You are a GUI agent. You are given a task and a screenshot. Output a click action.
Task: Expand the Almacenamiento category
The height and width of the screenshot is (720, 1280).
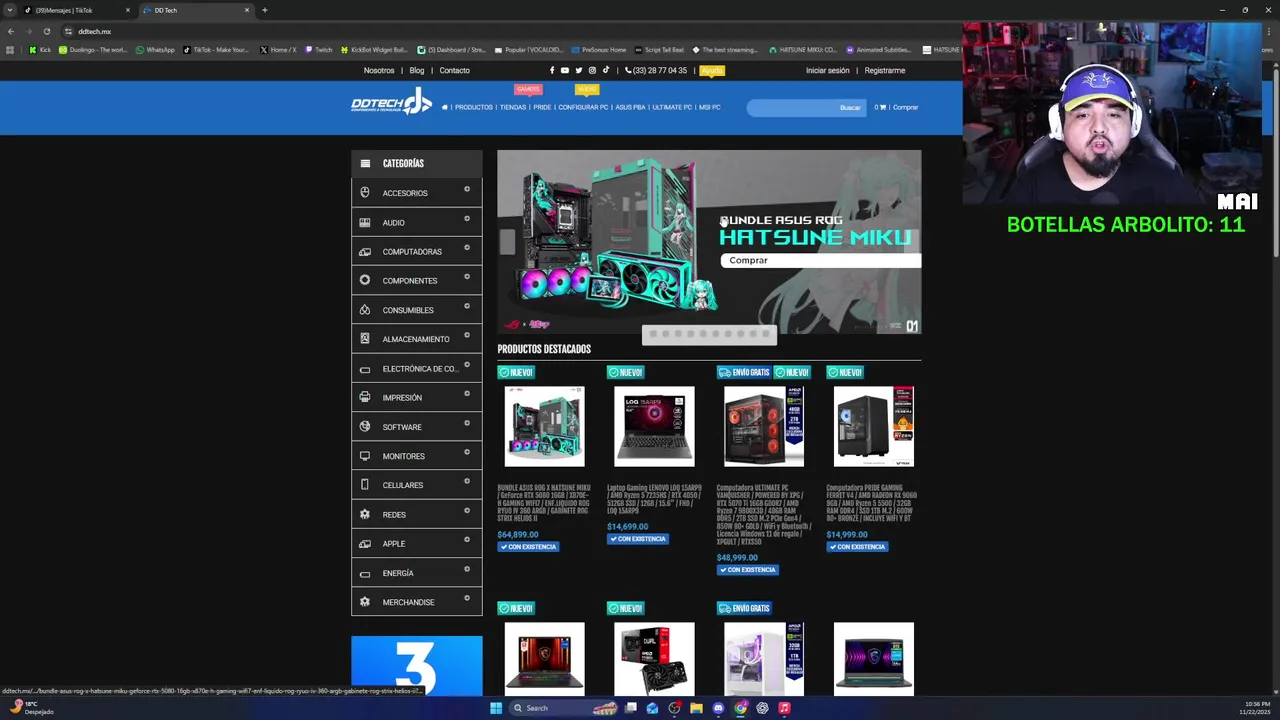[466, 336]
